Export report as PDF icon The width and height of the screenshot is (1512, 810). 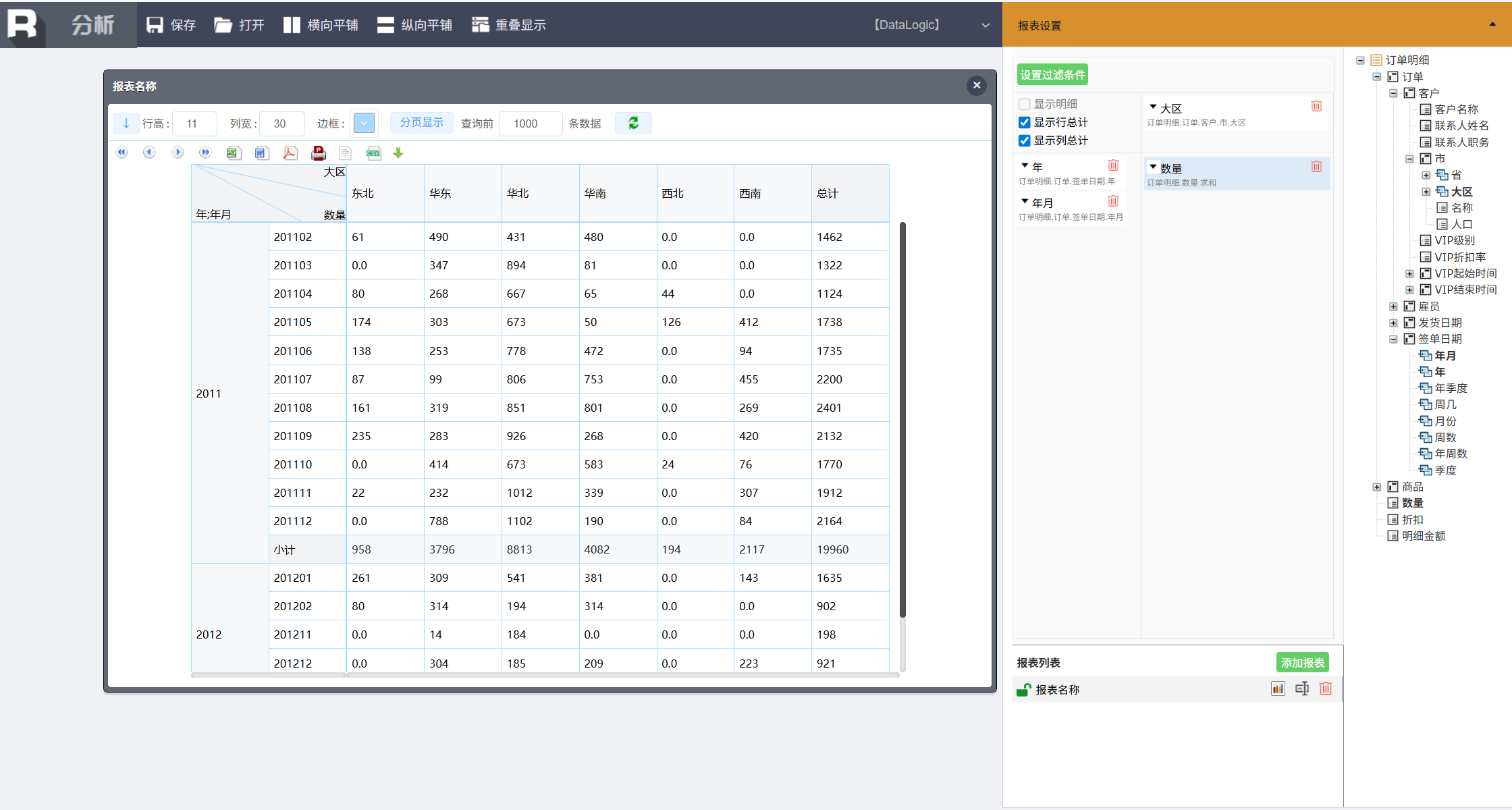coord(290,153)
